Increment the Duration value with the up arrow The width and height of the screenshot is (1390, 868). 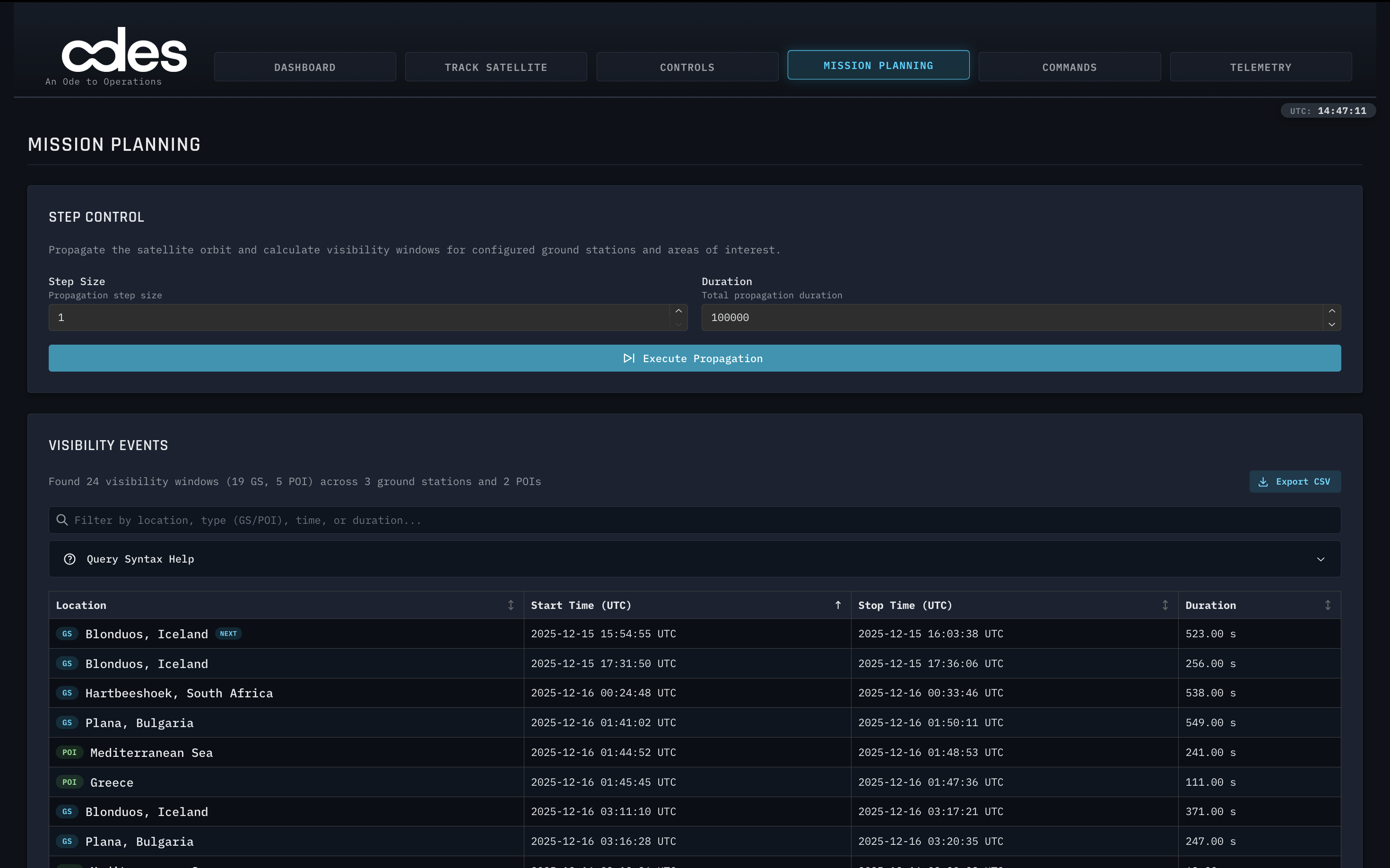[x=1331, y=311]
